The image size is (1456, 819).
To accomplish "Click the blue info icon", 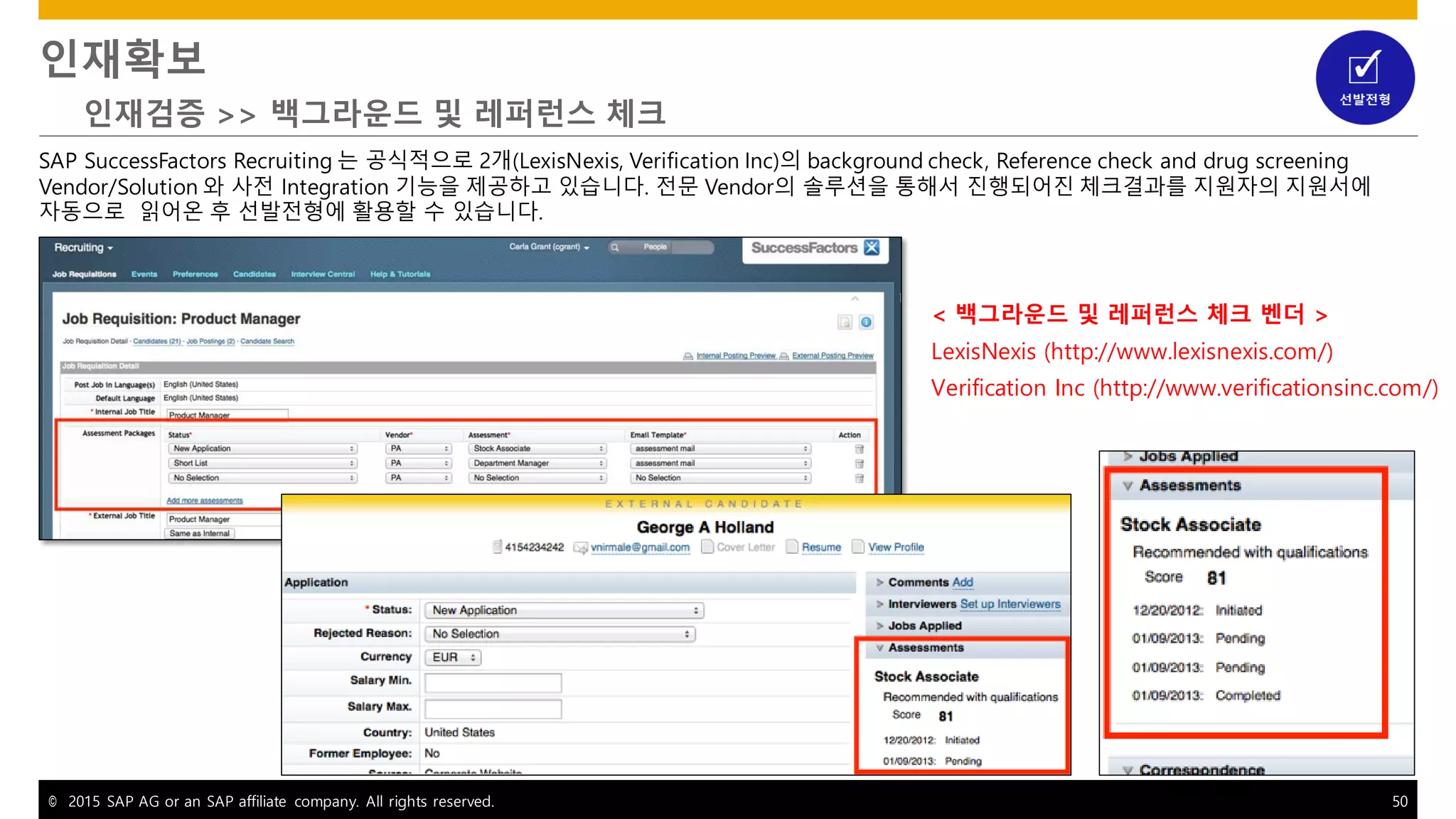I will 866,323.
